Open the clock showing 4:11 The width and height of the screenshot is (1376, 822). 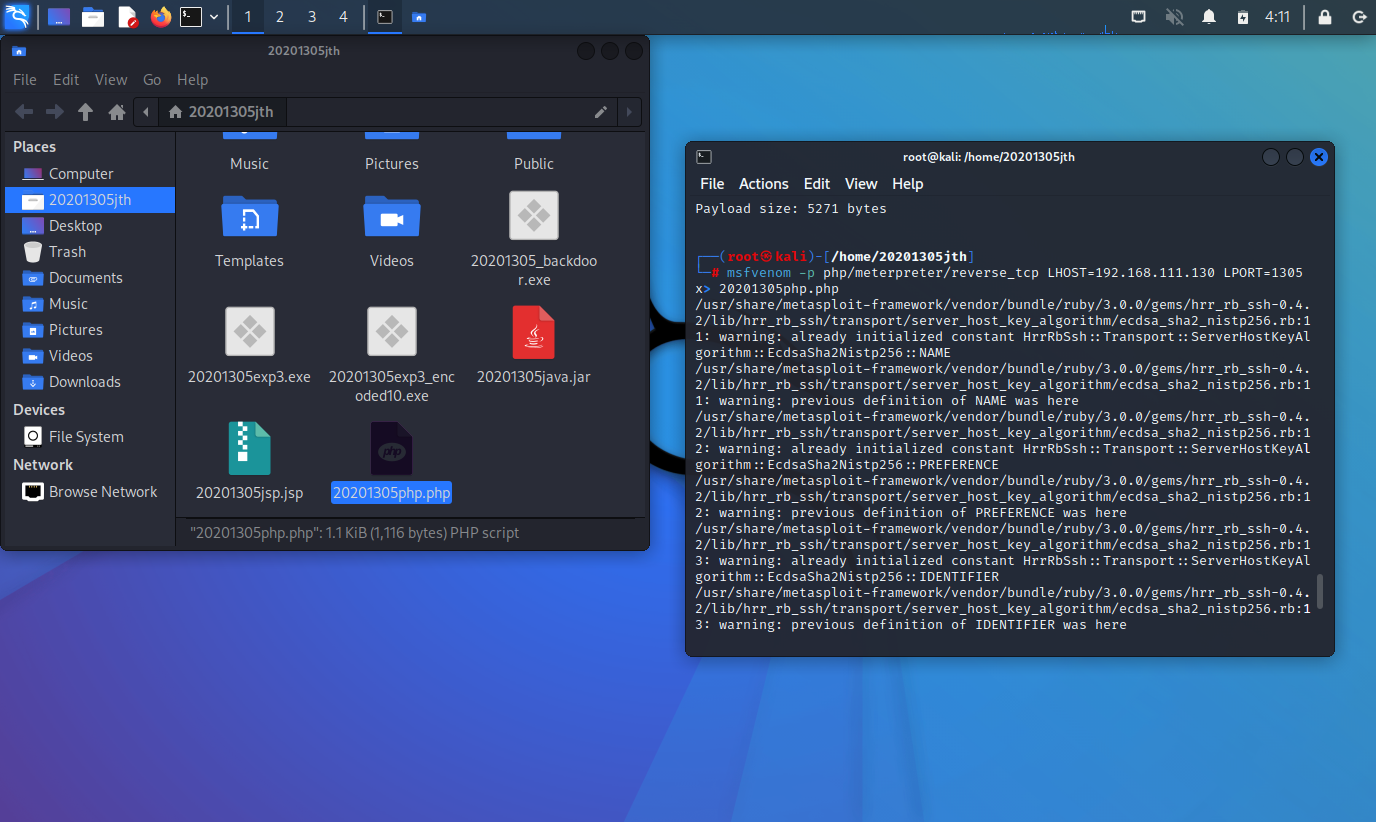pyautogui.click(x=1277, y=17)
